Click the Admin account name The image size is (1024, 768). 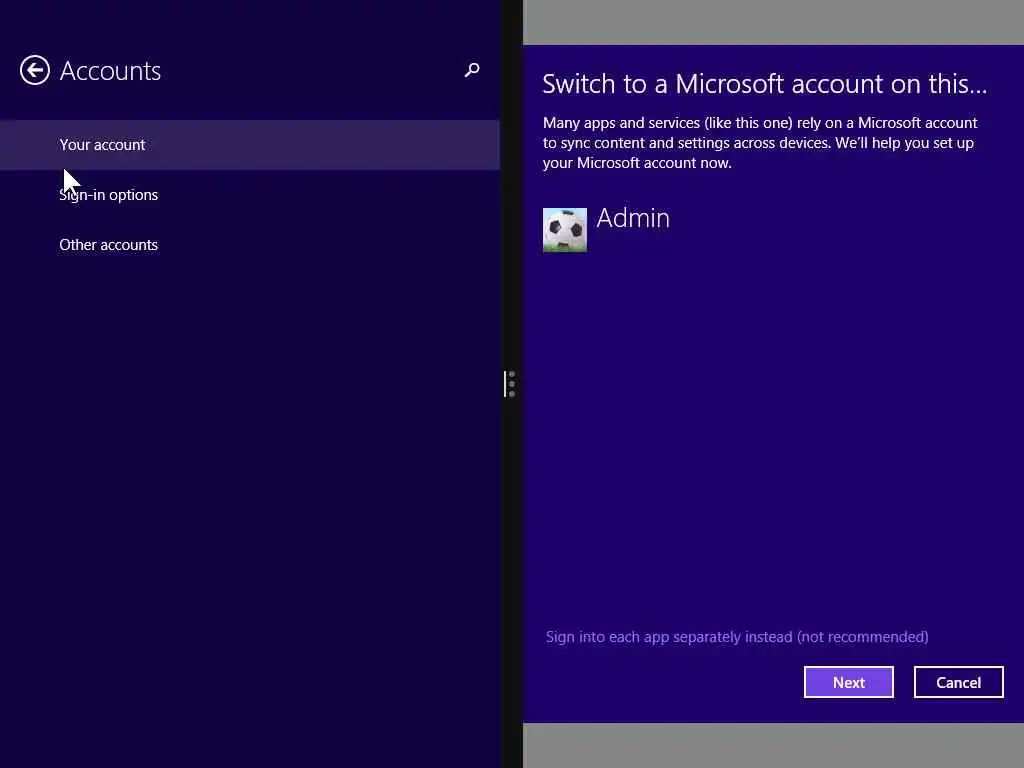(633, 218)
